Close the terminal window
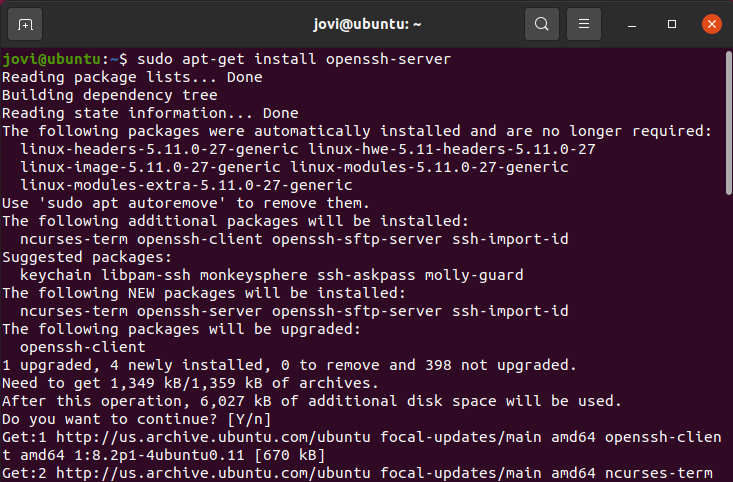This screenshot has width=733, height=482. [711, 24]
